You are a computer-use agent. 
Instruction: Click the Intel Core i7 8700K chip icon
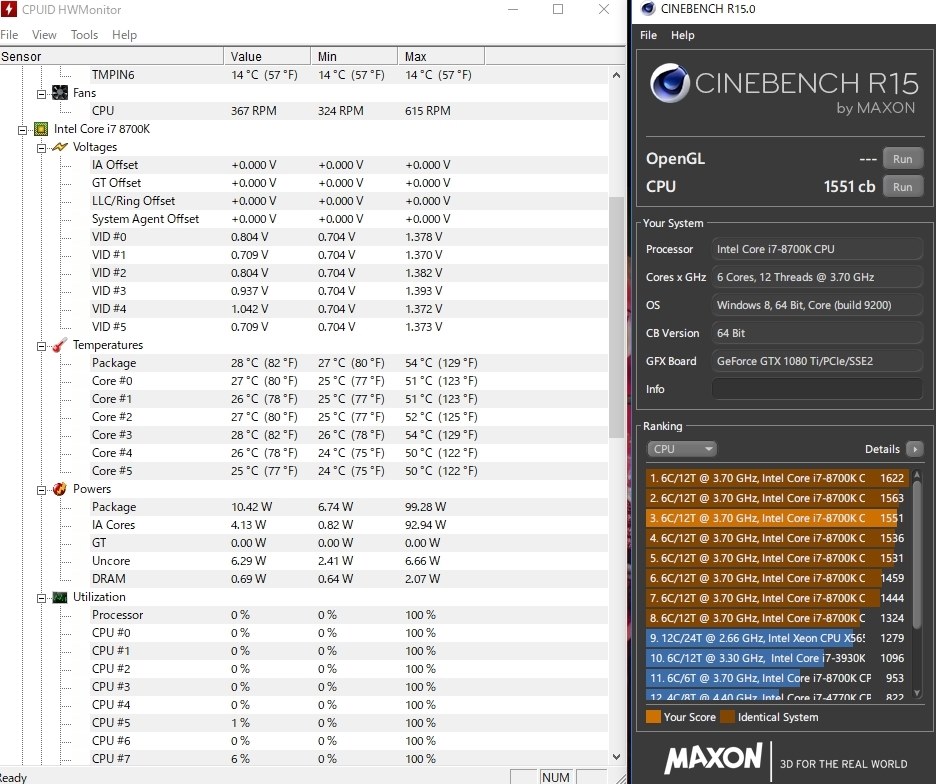tap(41, 129)
